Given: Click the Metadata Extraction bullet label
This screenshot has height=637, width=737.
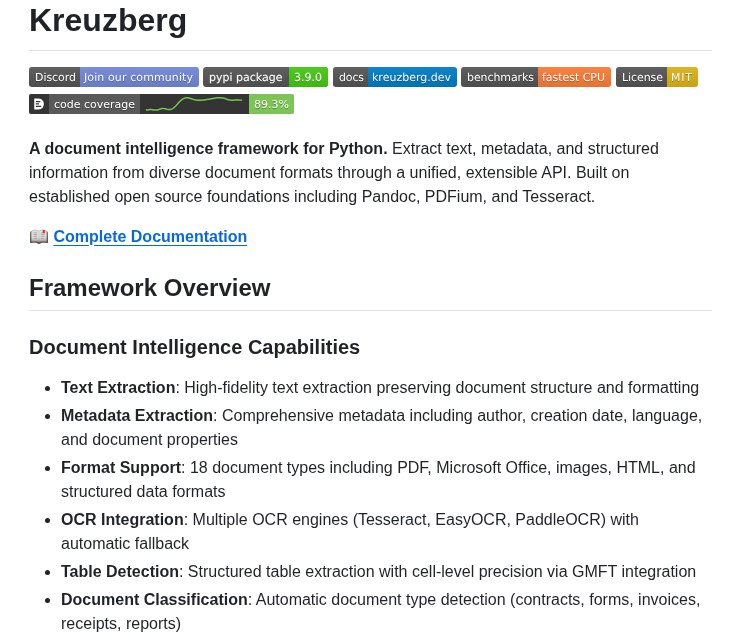Looking at the screenshot, I should tap(137, 416).
